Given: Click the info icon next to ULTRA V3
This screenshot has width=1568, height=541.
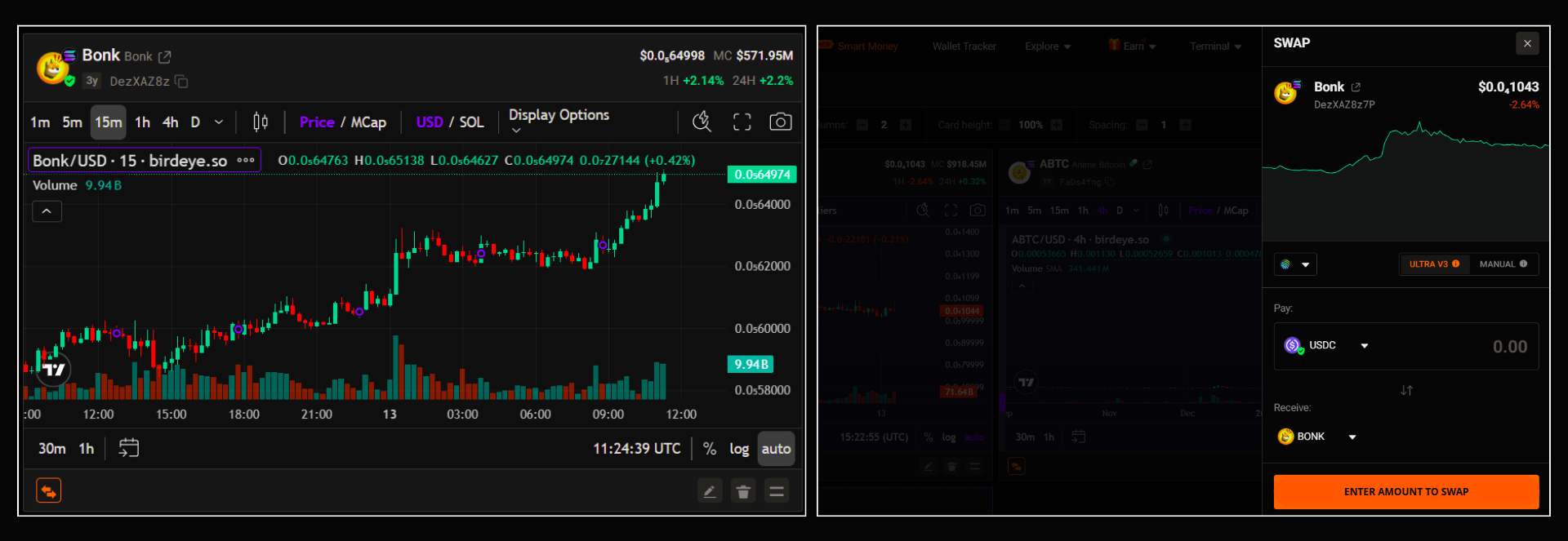Looking at the screenshot, I should (x=1455, y=264).
